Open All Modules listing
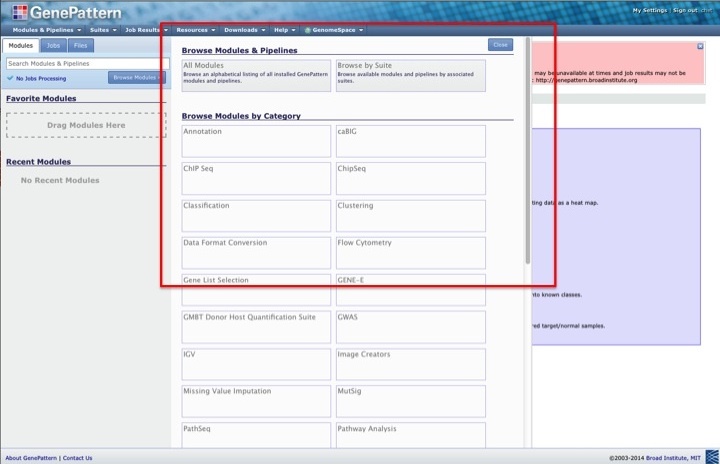This screenshot has height=464, width=720. click(x=256, y=75)
